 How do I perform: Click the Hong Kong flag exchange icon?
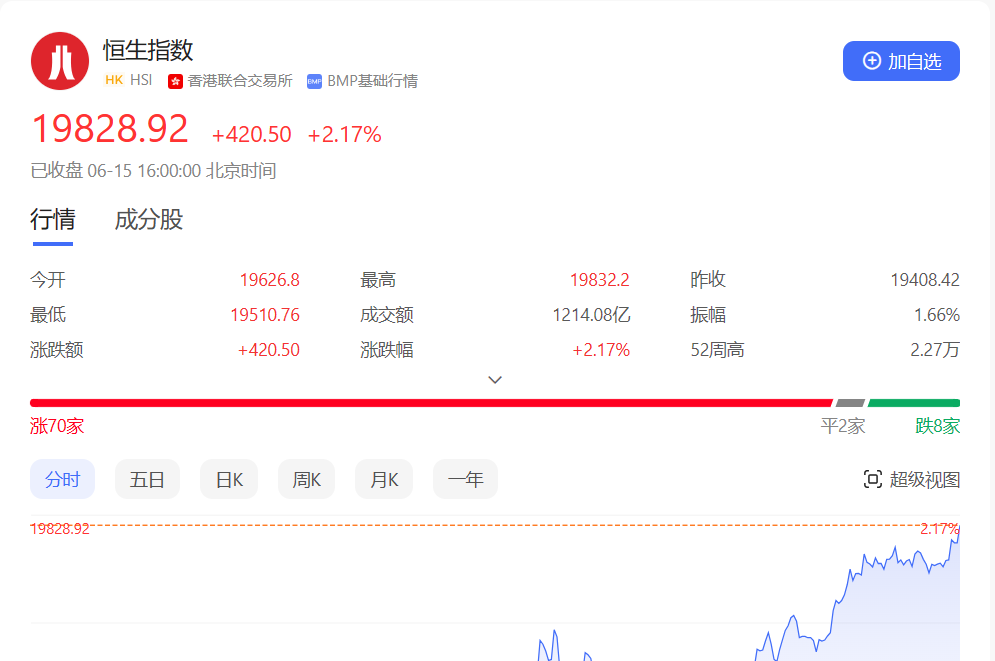coord(175,81)
